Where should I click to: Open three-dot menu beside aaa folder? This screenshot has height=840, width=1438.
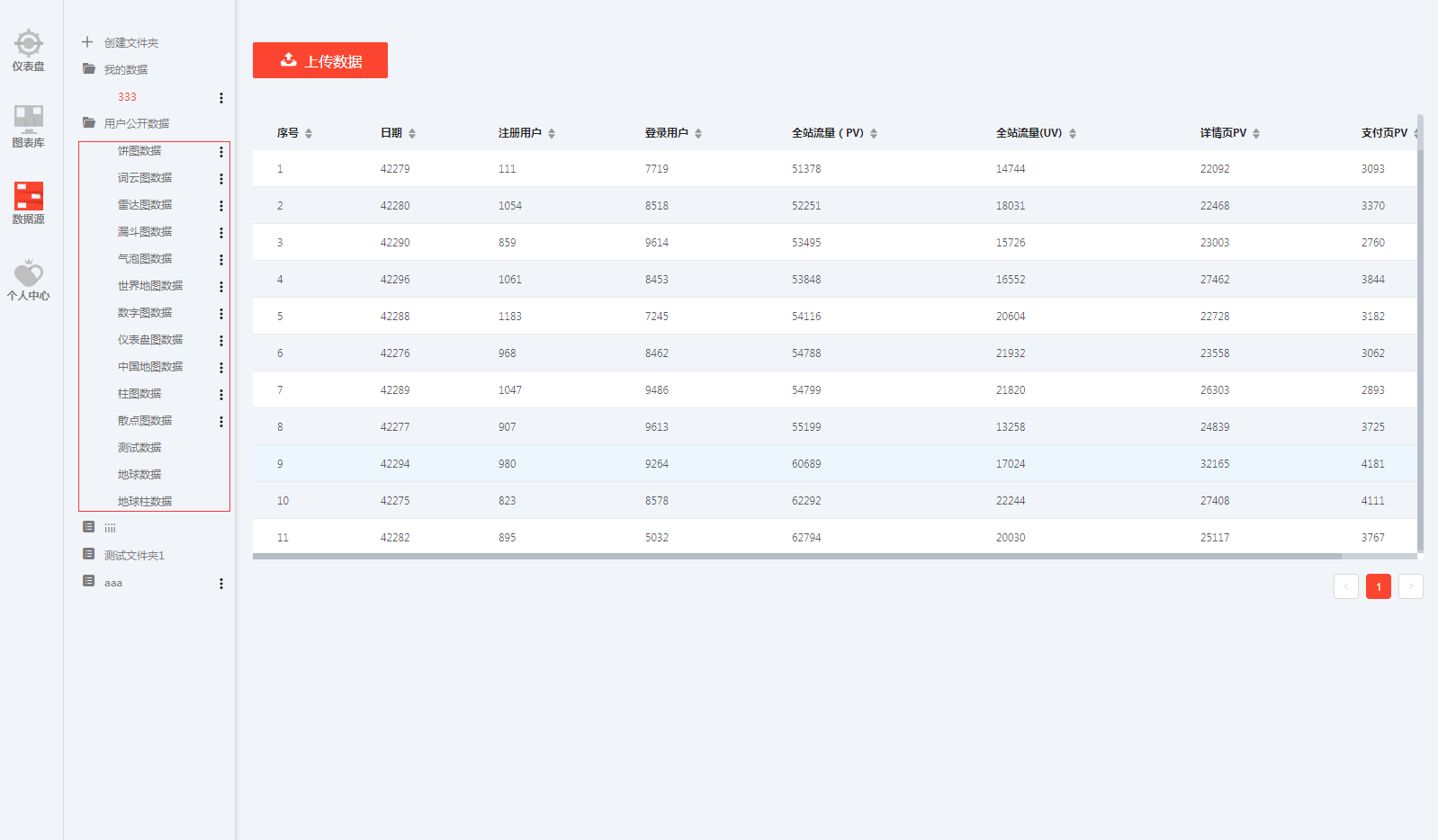pyautogui.click(x=221, y=584)
